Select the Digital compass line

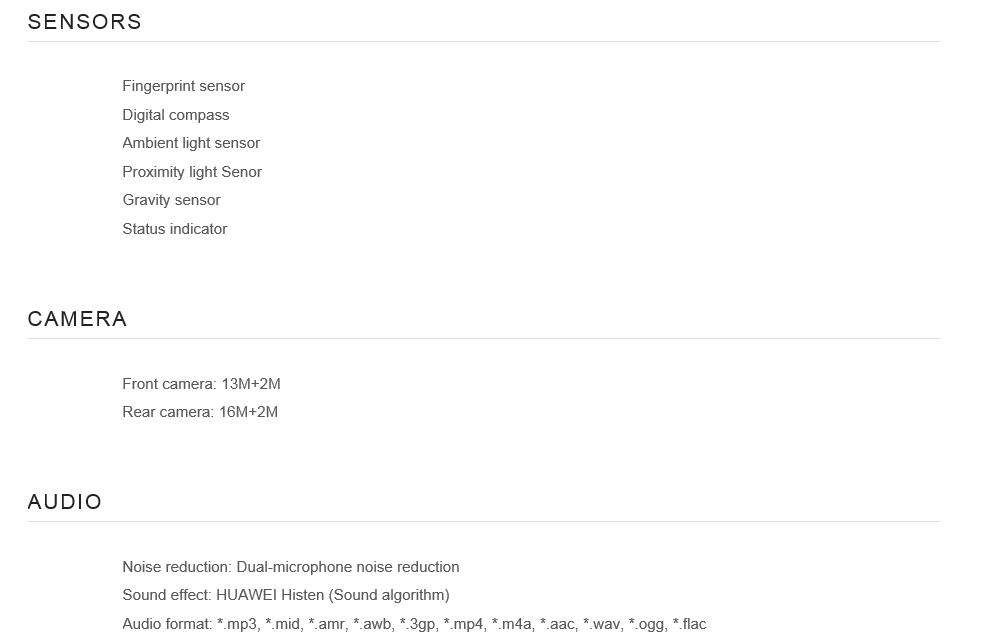click(175, 115)
